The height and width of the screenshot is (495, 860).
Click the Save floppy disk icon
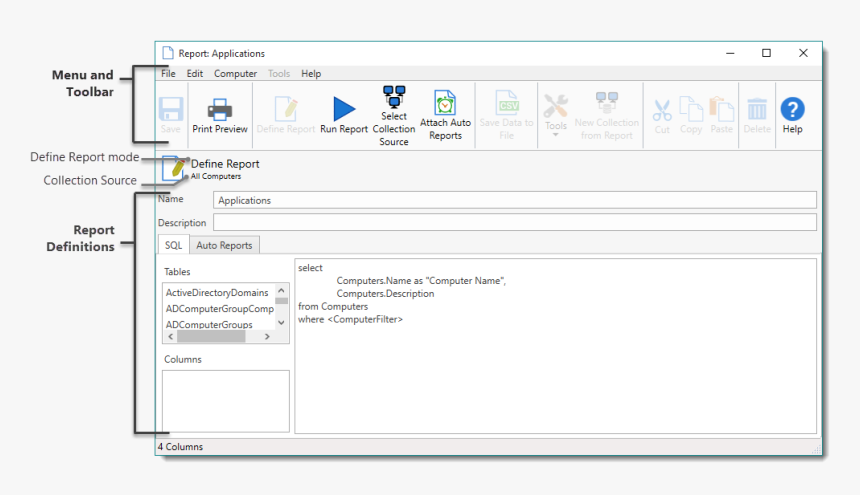pos(171,109)
